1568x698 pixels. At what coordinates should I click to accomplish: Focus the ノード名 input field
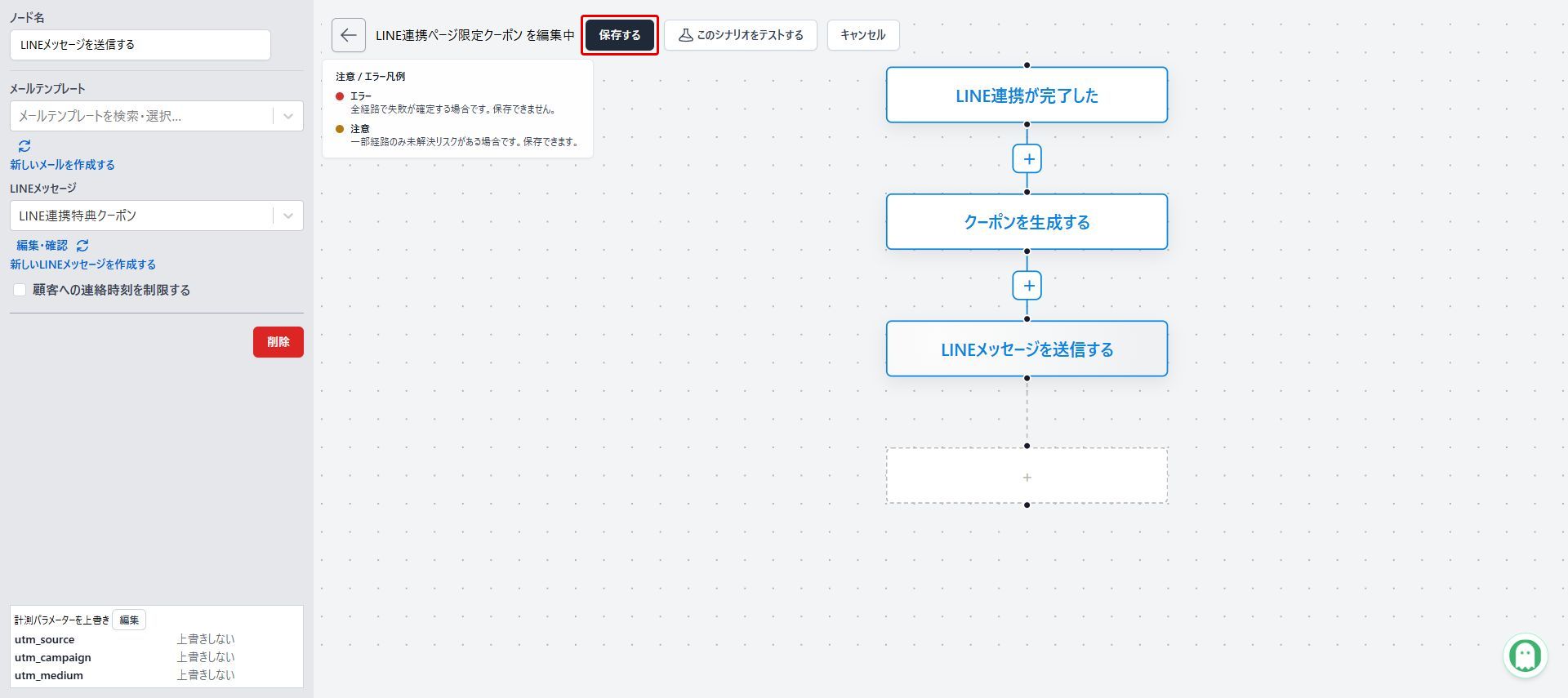tap(140, 45)
